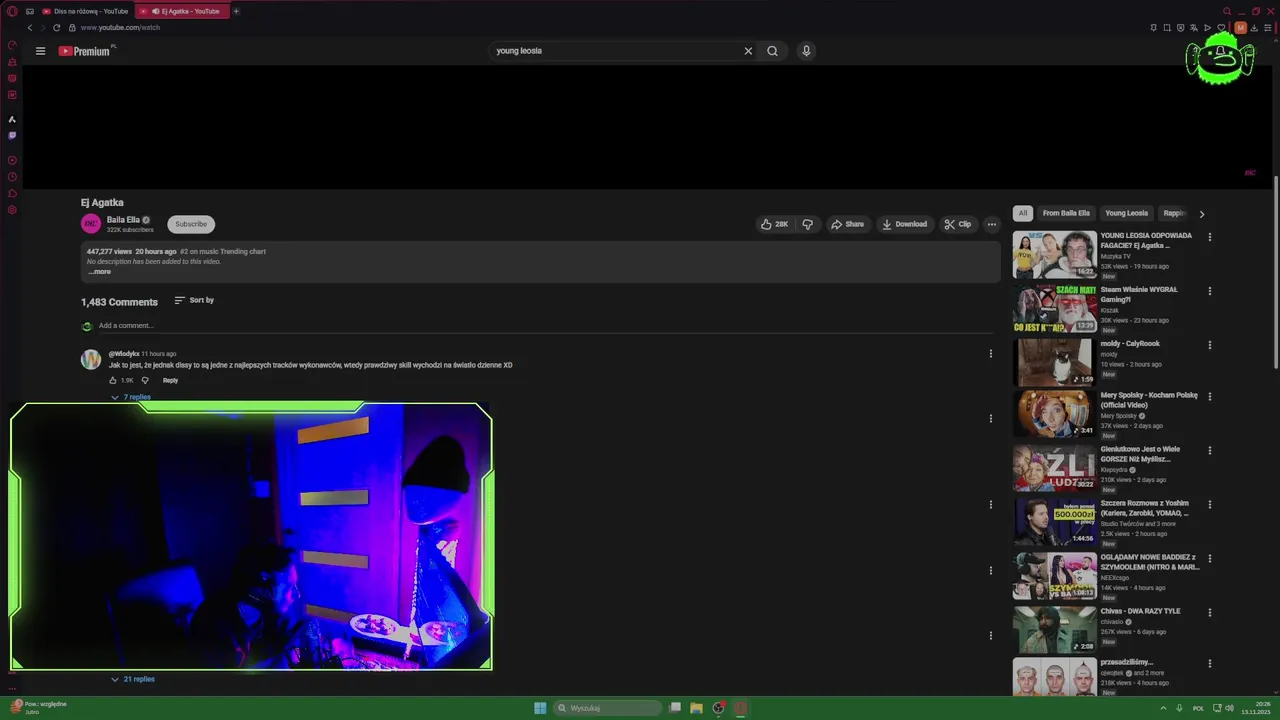1280x720 pixels.
Task: Add page to bookmarks heart icon
Action: pyautogui.click(x=1221, y=28)
